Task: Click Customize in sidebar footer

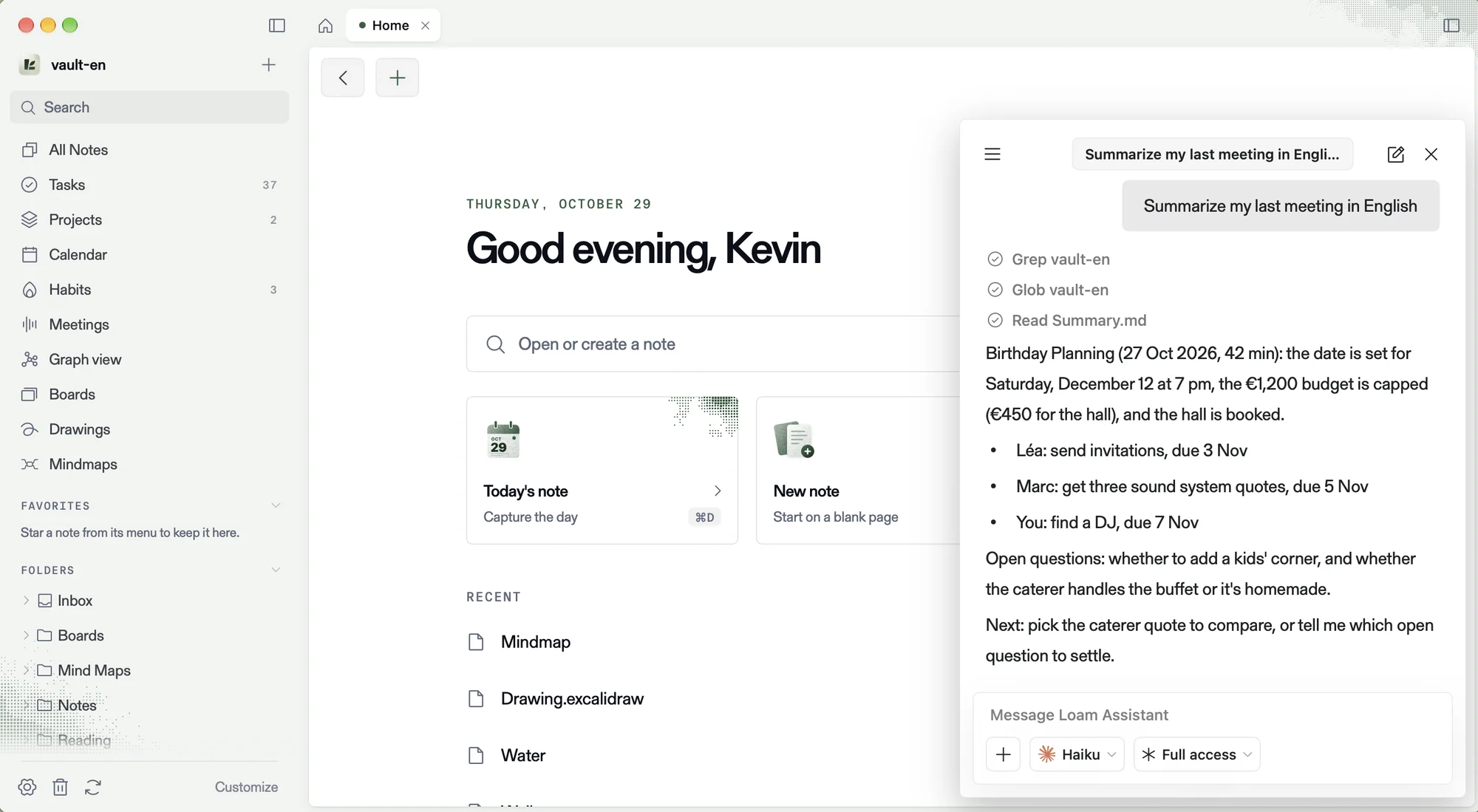Action: (x=246, y=787)
